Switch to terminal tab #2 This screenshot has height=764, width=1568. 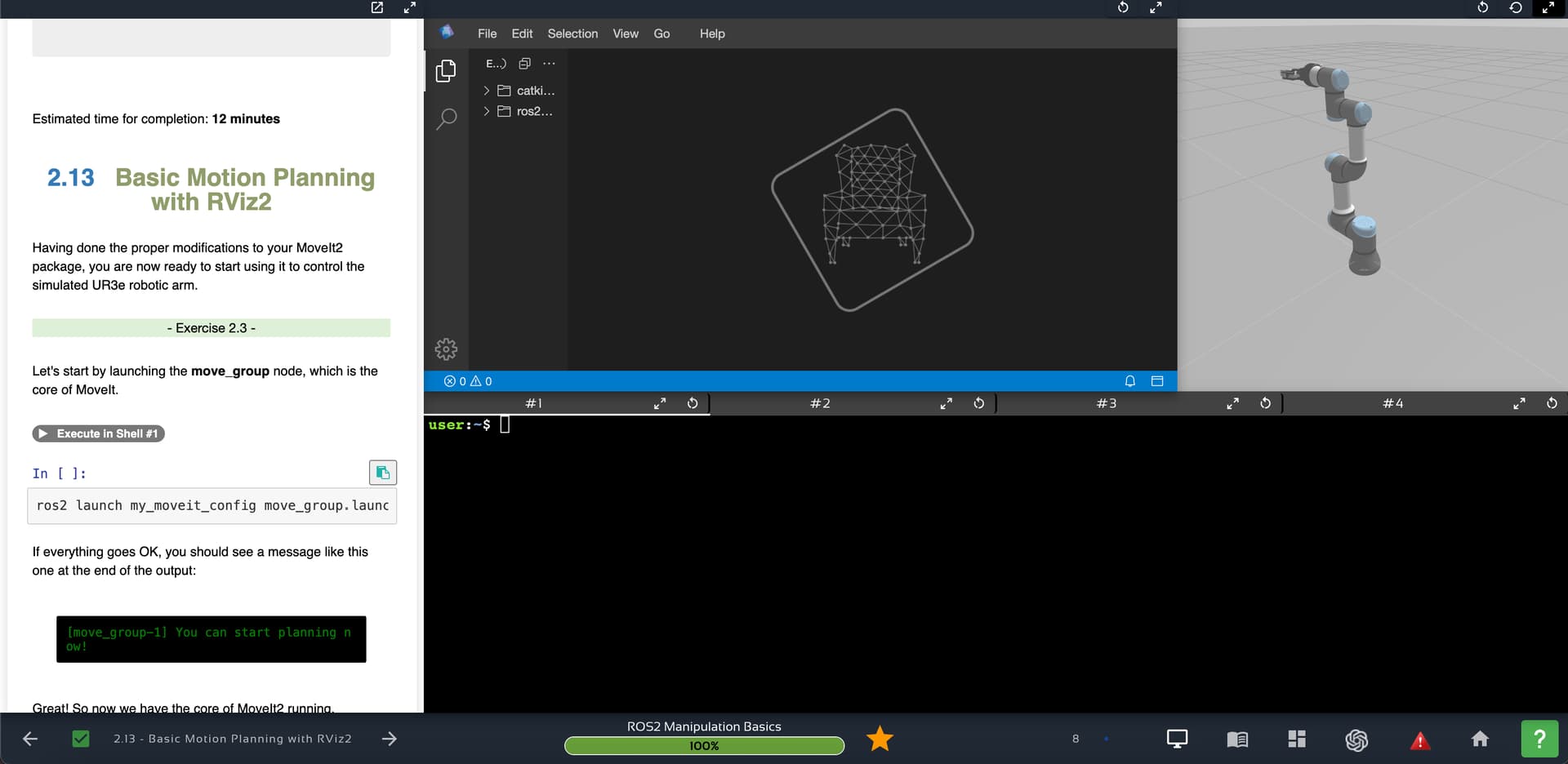820,403
